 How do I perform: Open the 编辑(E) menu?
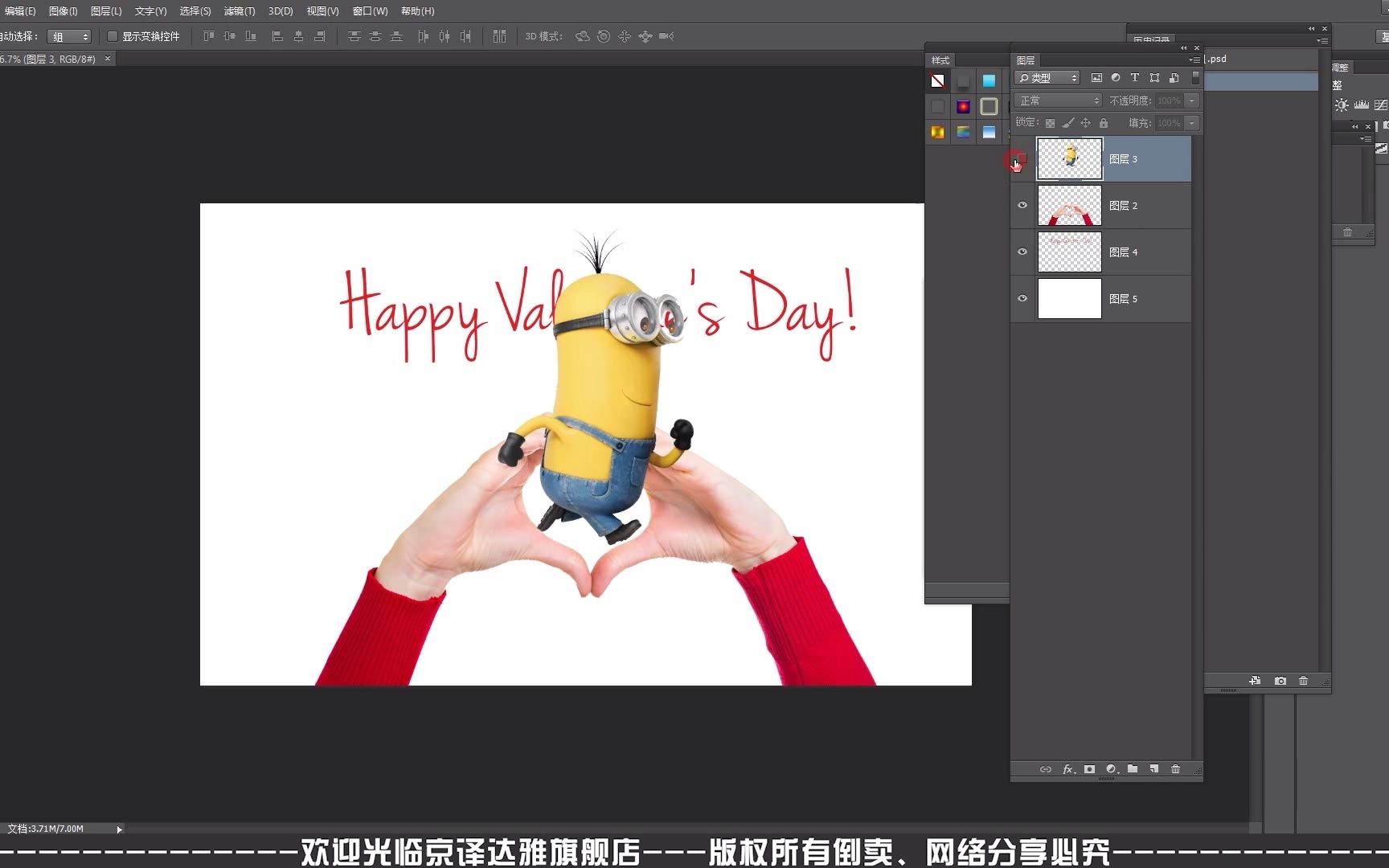pyautogui.click(x=18, y=11)
